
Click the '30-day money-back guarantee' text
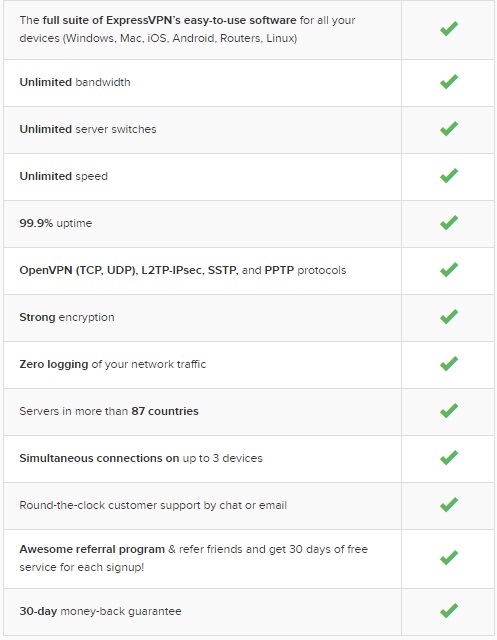pyautogui.click(x=100, y=611)
